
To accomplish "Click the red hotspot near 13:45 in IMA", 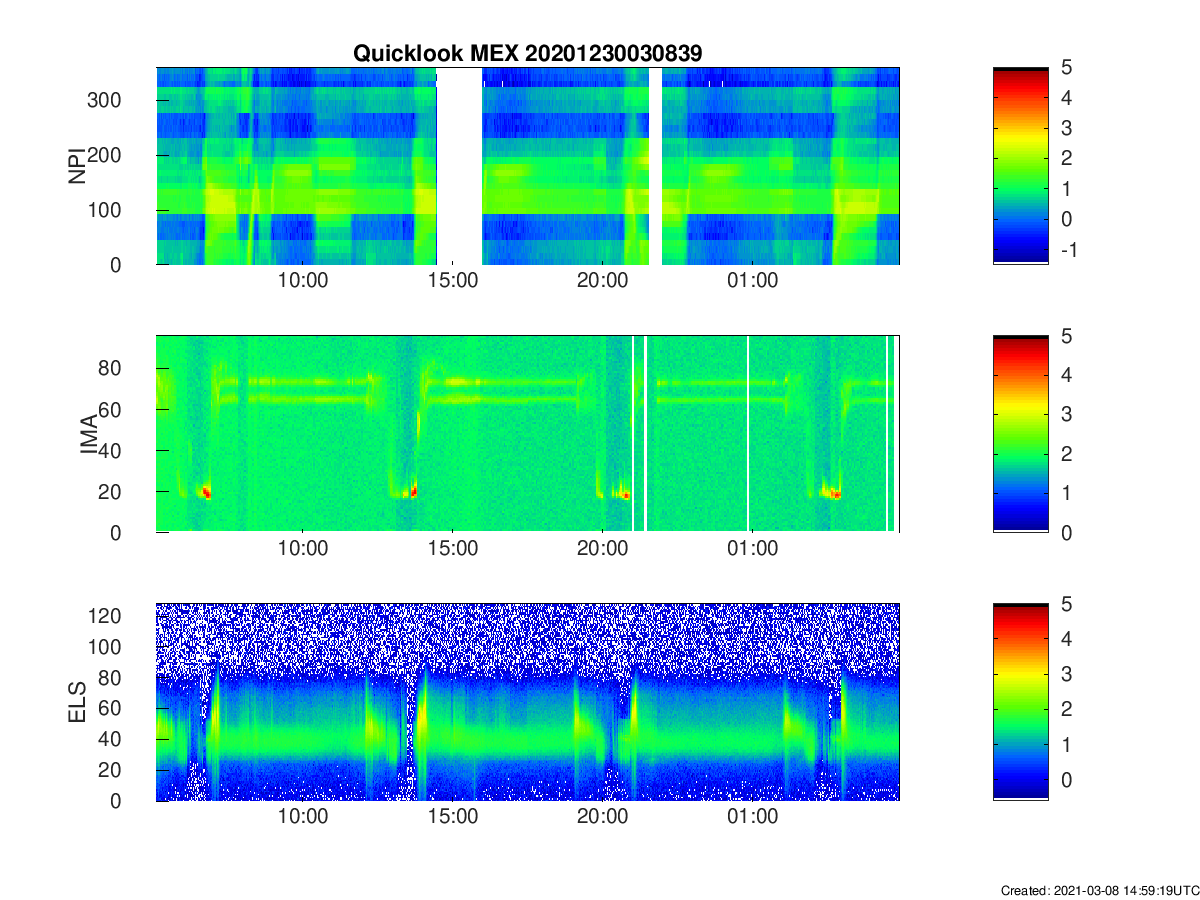I will click(413, 491).
